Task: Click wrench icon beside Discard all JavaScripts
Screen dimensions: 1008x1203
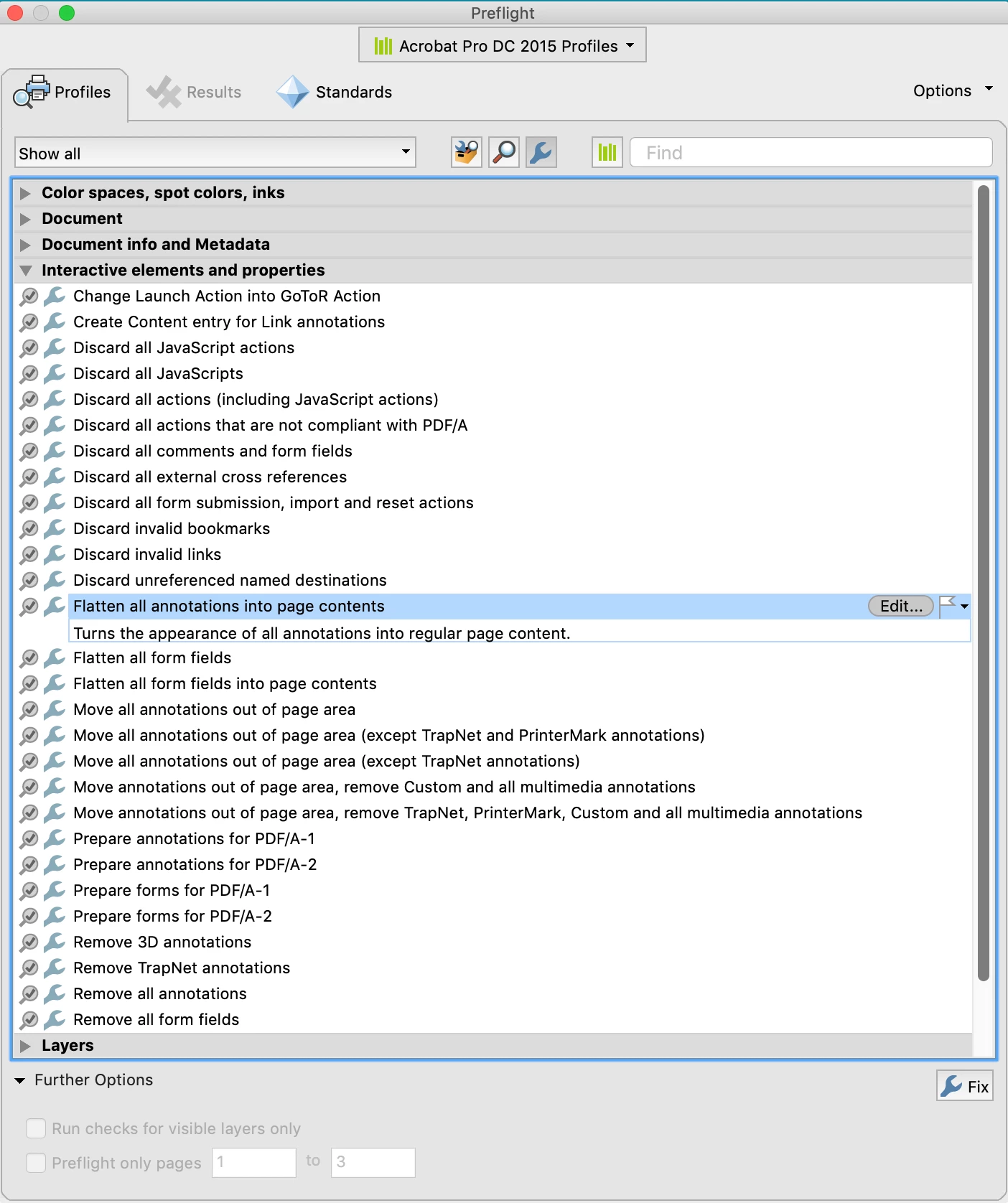Action: click(x=55, y=373)
